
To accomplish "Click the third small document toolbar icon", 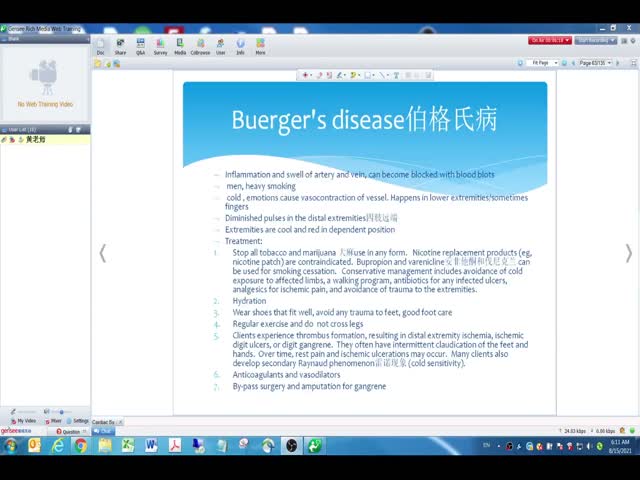I will click(x=117, y=64).
